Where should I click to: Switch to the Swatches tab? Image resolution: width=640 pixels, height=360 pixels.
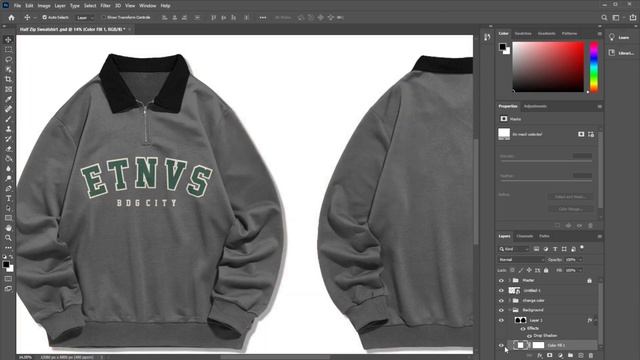pos(523,33)
